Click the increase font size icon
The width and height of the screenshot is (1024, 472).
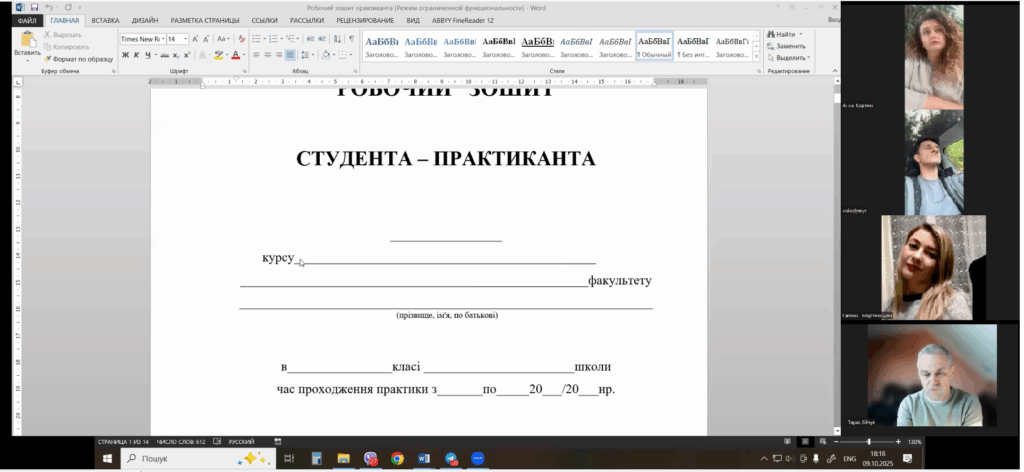(x=195, y=39)
